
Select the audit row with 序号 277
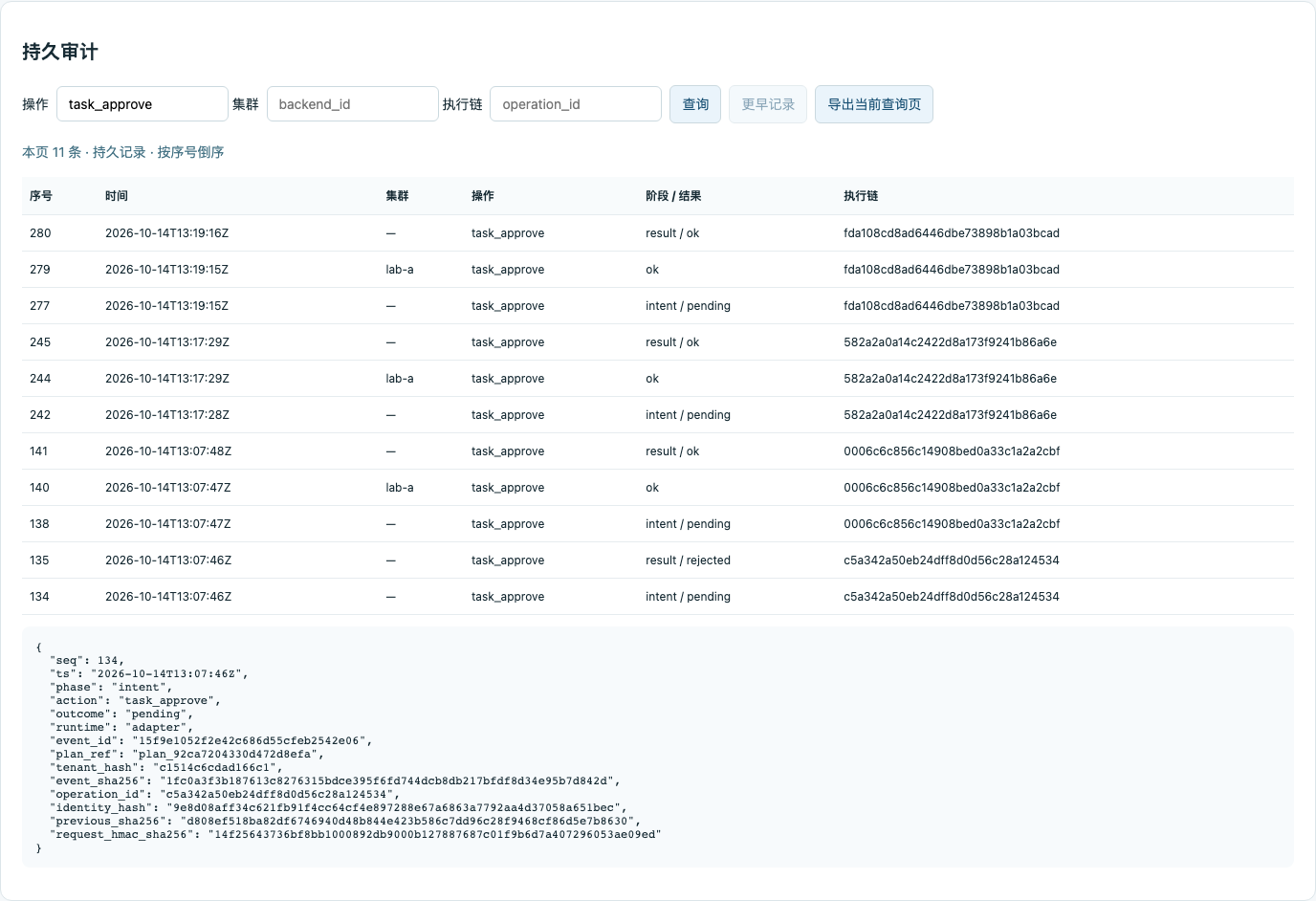point(658,306)
